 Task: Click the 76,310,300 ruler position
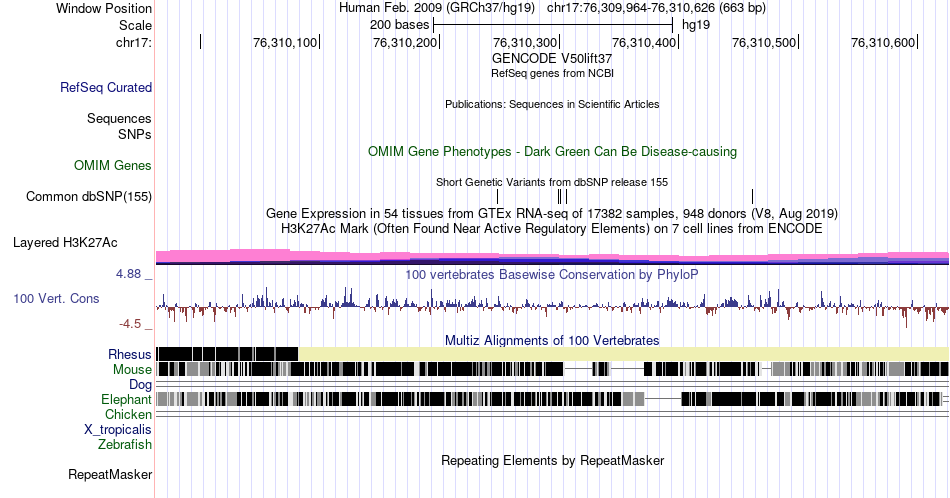pos(525,42)
